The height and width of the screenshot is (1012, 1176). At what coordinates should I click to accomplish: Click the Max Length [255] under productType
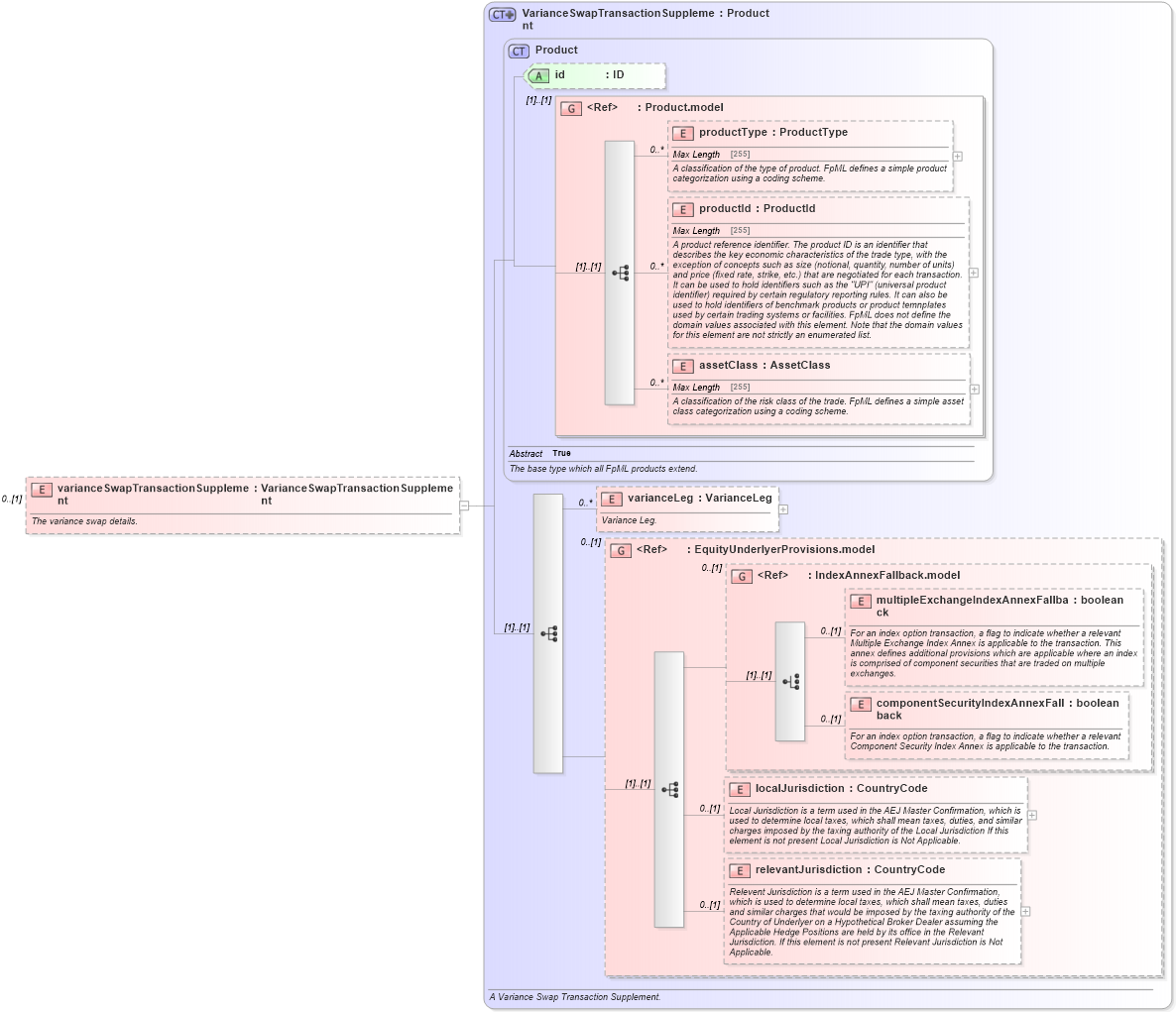[711, 155]
